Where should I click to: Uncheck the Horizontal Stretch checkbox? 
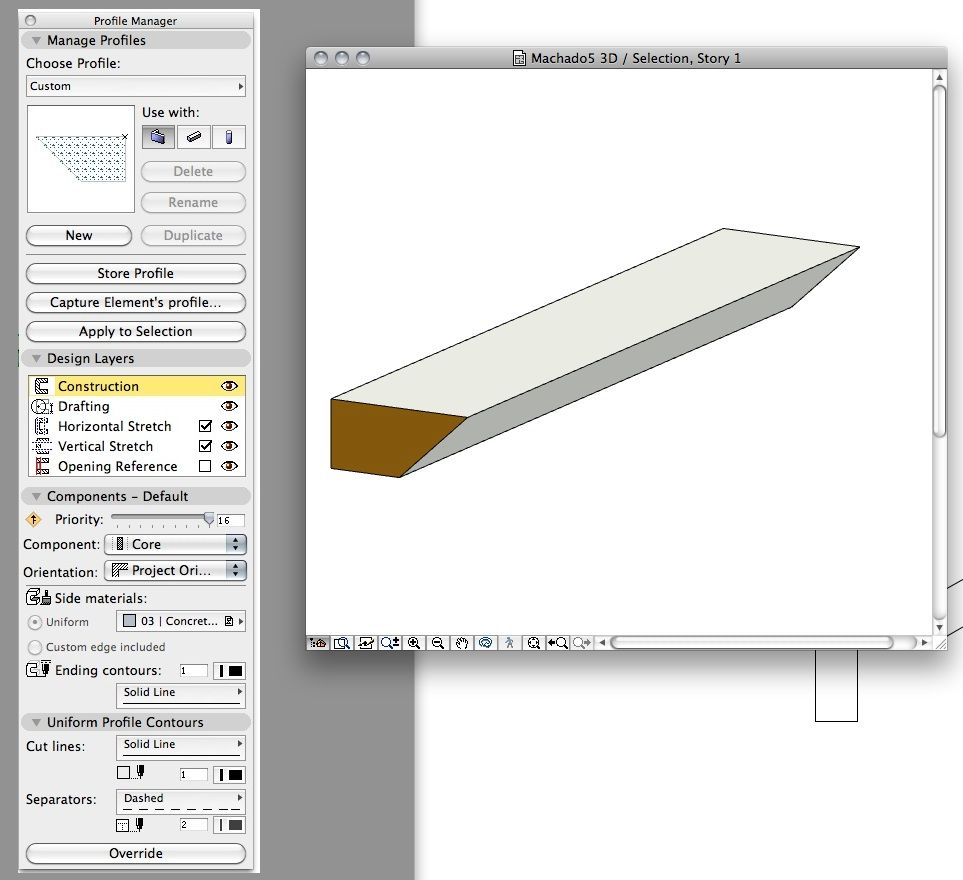point(205,426)
